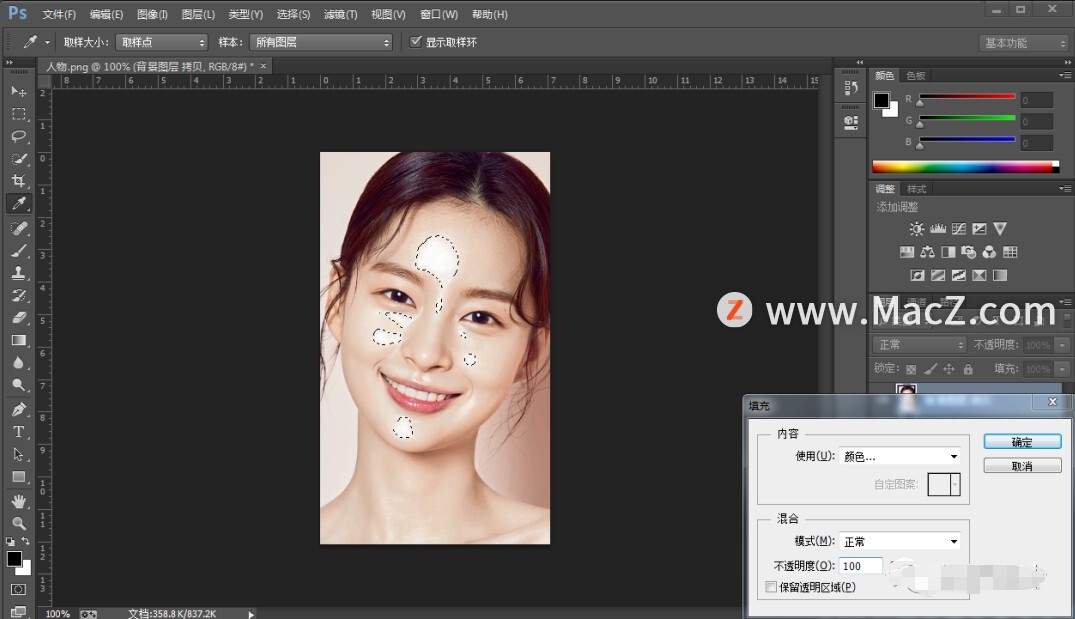Click the 不透明度 input field in Fill dialog
The height and width of the screenshot is (619, 1075).
pos(860,566)
